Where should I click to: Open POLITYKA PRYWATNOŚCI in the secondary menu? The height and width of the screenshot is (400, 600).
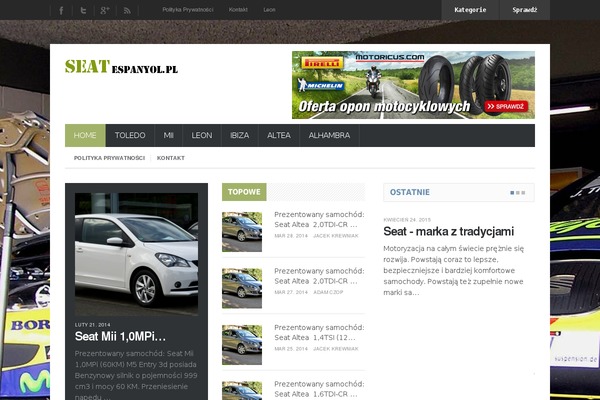click(x=109, y=158)
